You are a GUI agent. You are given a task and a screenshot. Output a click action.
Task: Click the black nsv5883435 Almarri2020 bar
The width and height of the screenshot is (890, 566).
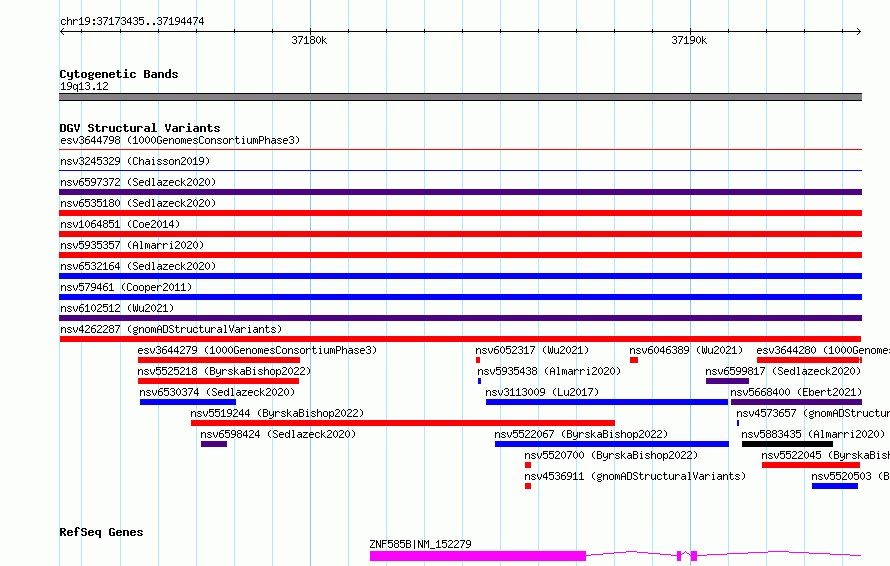pyautogui.click(x=787, y=444)
